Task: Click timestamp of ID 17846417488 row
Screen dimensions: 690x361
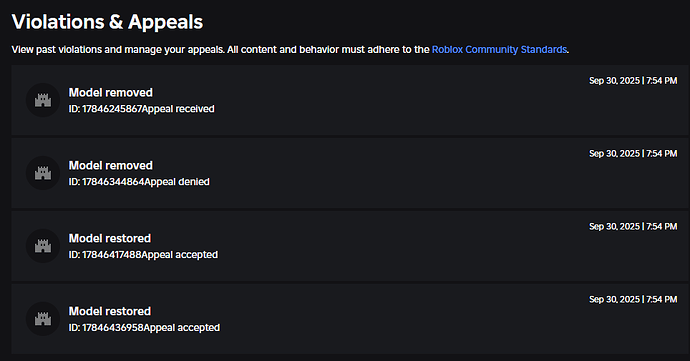Action: [633, 226]
